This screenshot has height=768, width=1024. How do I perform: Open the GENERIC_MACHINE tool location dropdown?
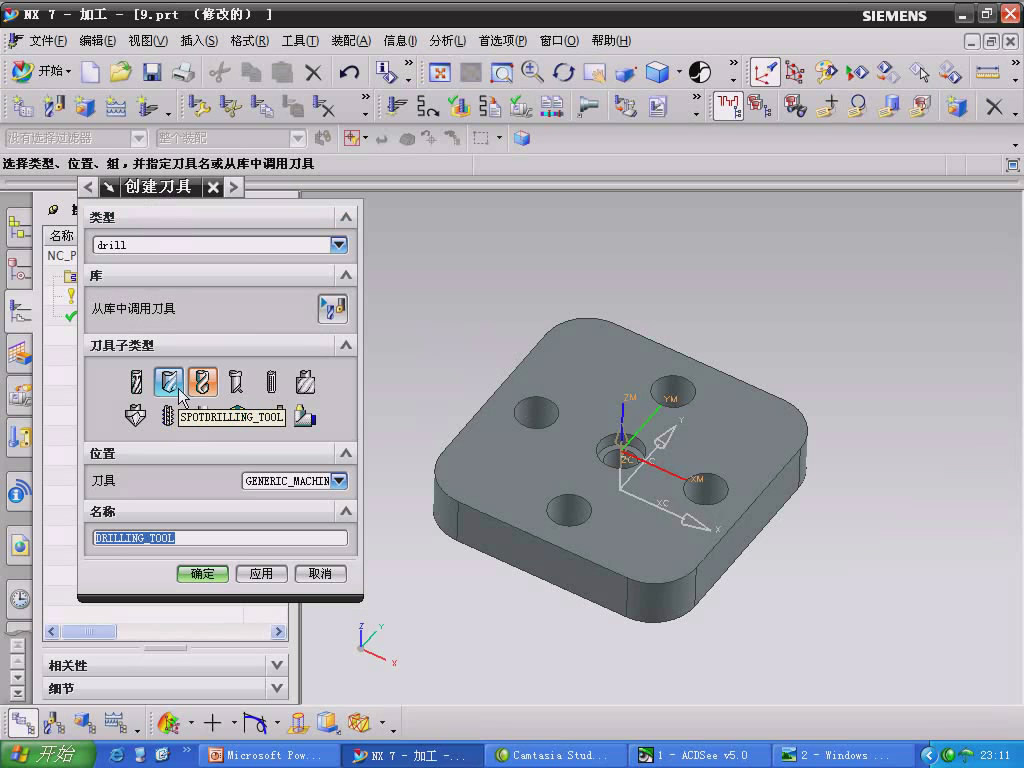click(338, 481)
